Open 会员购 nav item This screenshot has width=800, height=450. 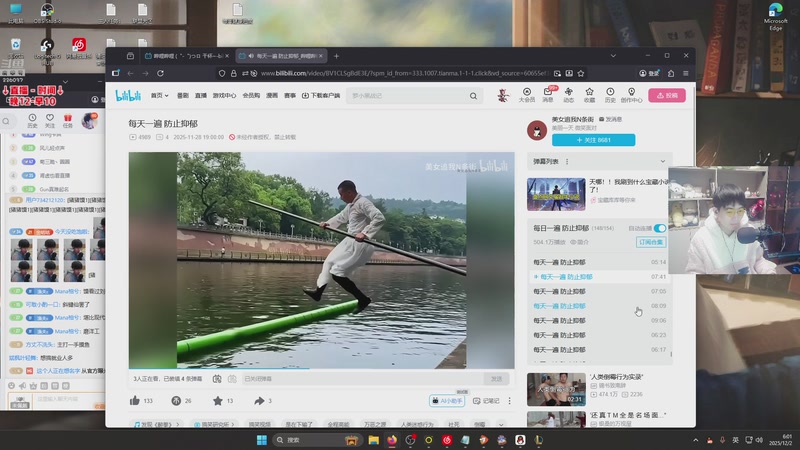click(251, 95)
